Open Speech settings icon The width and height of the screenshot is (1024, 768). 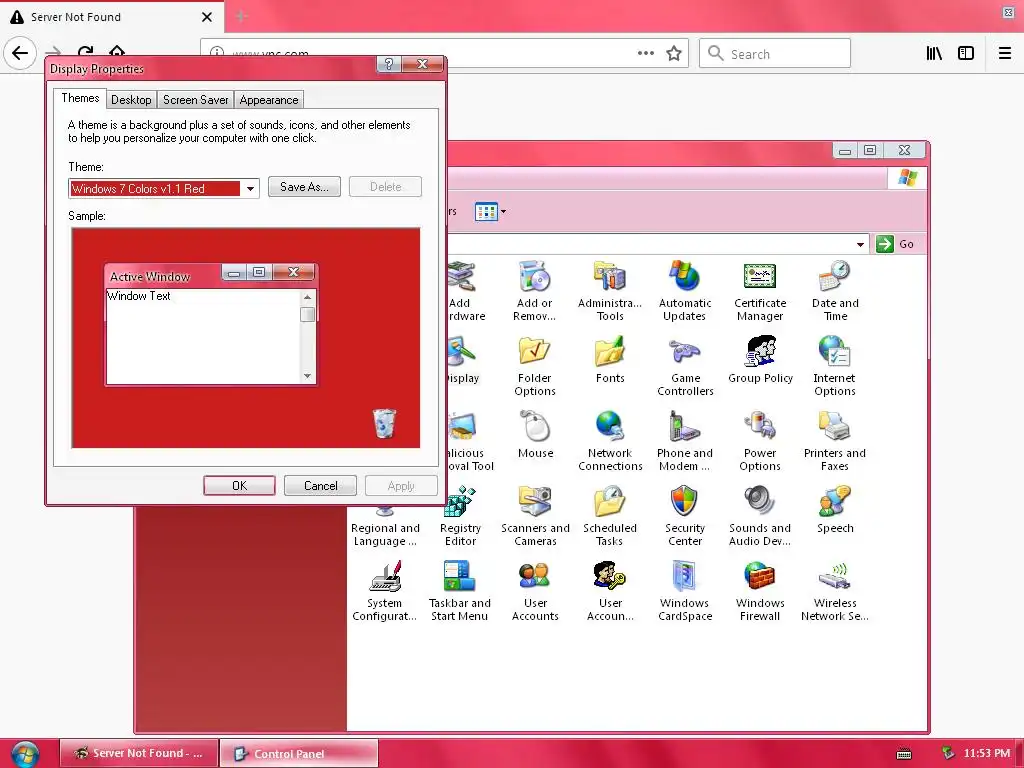pyautogui.click(x=835, y=510)
